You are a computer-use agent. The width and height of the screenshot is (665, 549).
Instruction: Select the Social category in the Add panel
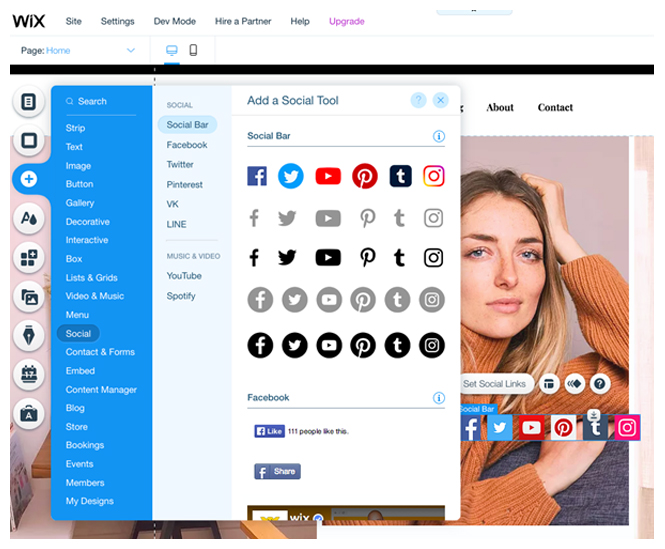click(78, 334)
